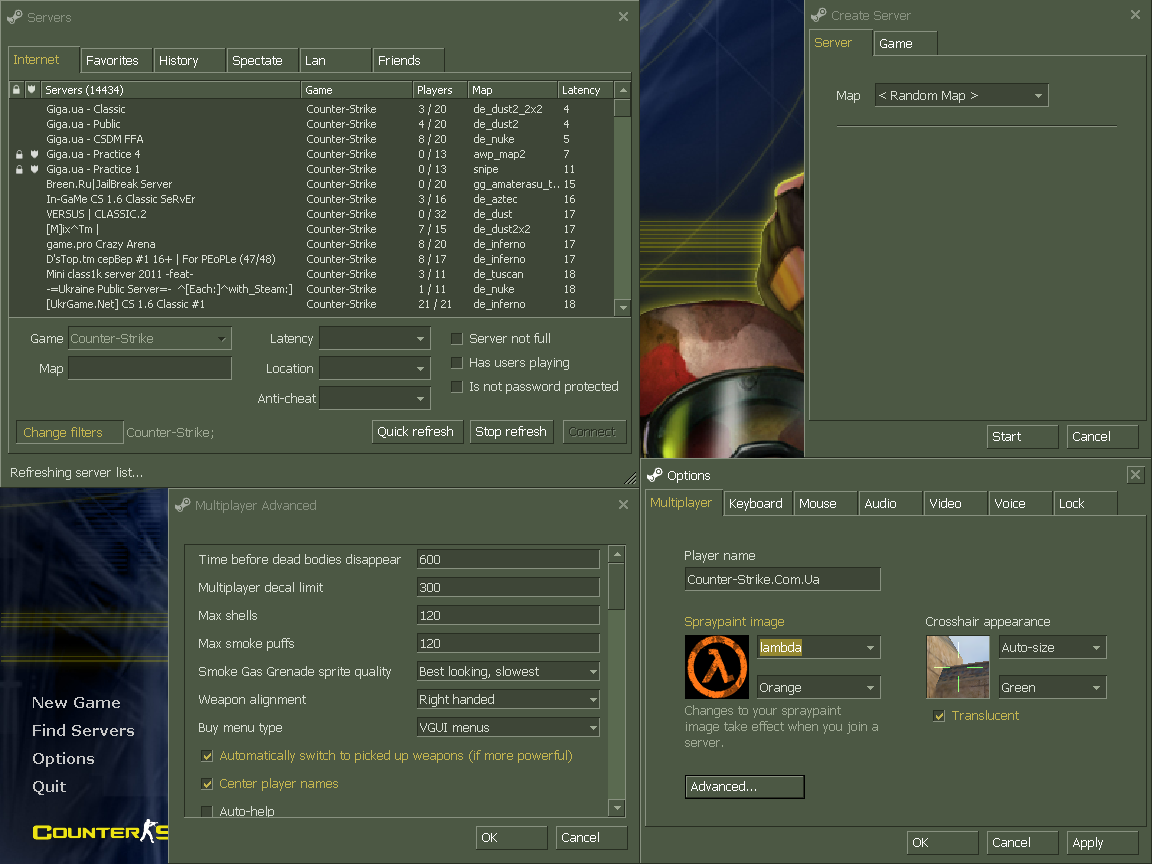The image size is (1152, 864).
Task: Open the Game filter dropdown in Servers
Action: (x=150, y=339)
